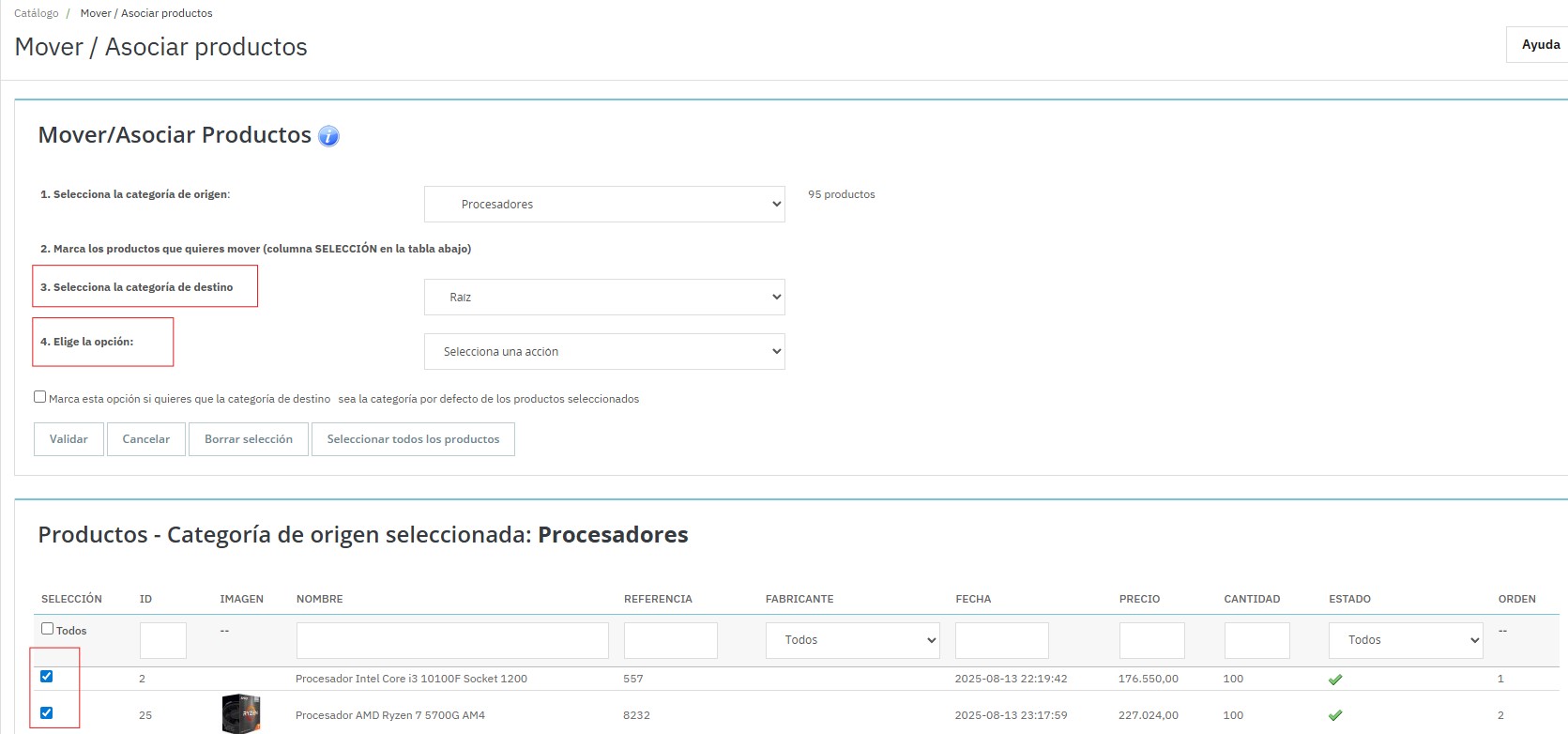Tick the Todos select-all checkbox
This screenshot has width=1568, height=734.
pyautogui.click(x=47, y=629)
